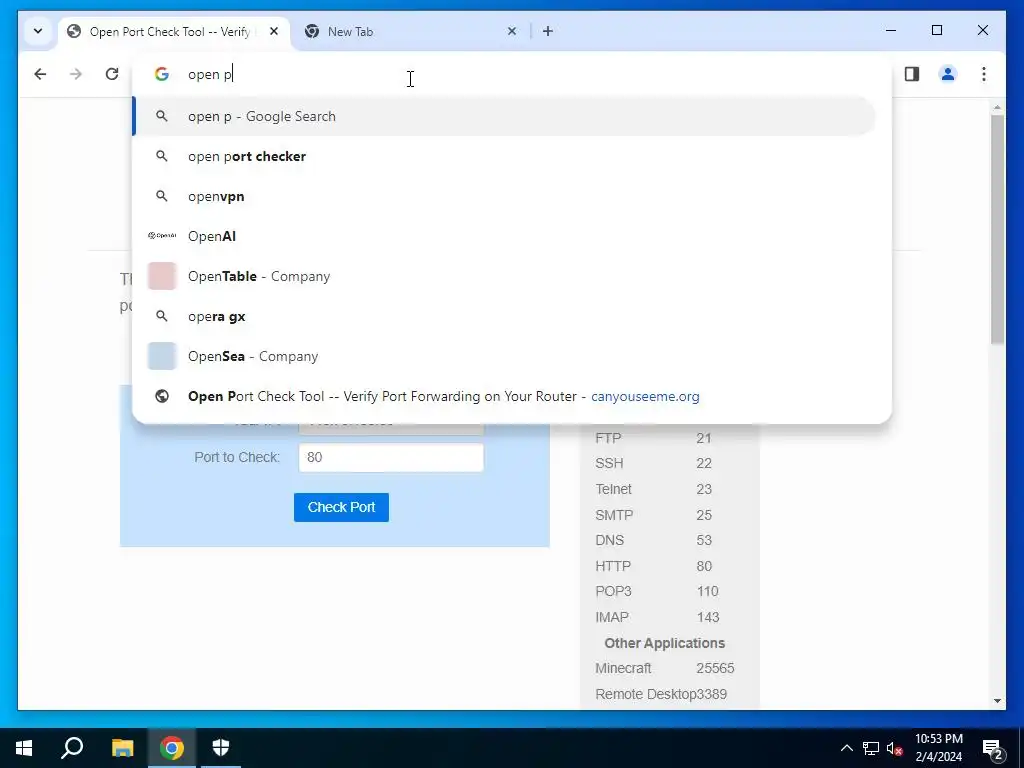Close the Open Port Check Tool tab

coord(274,31)
